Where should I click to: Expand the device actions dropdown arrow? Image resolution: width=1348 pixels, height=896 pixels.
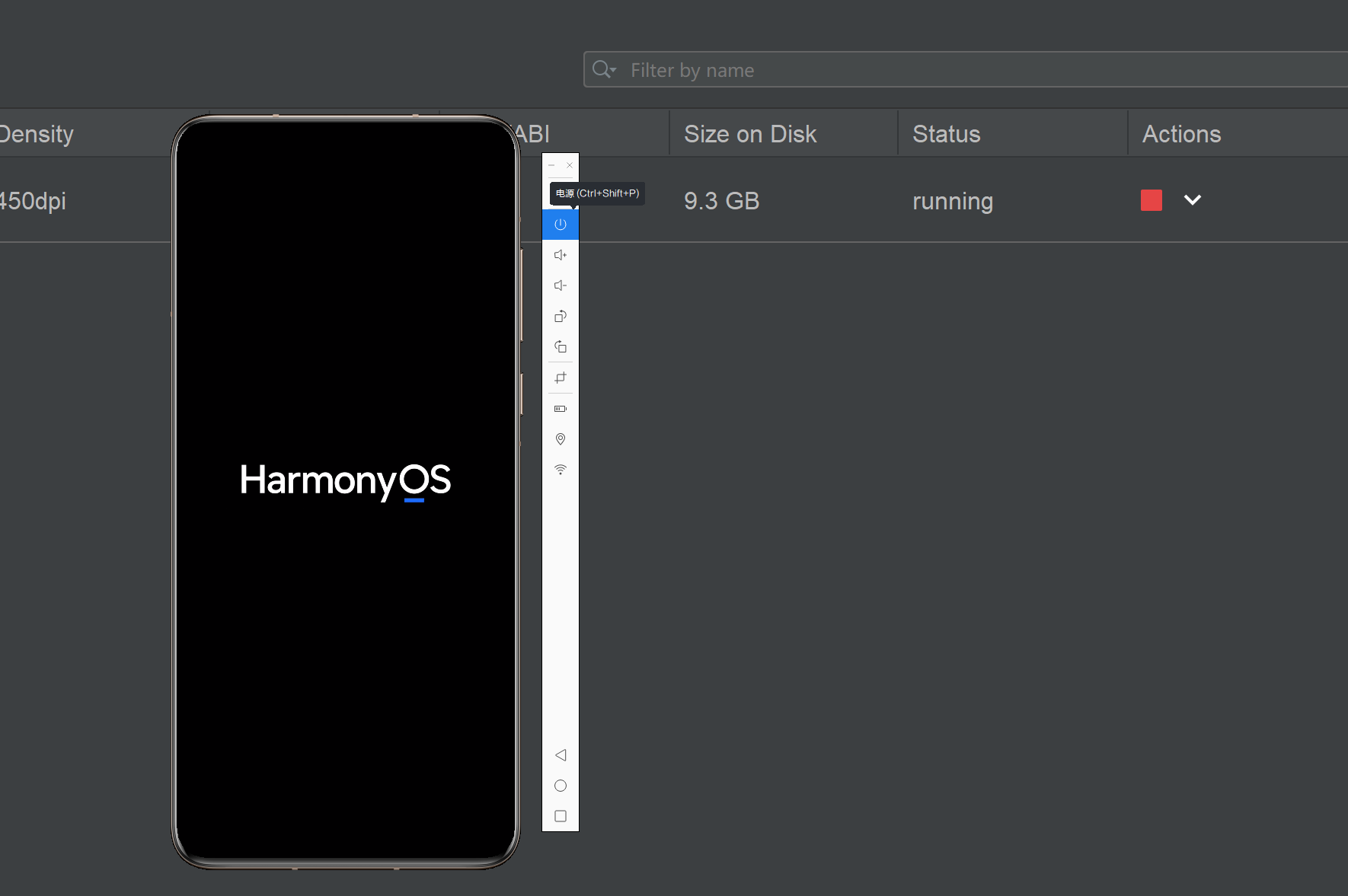(x=1193, y=200)
